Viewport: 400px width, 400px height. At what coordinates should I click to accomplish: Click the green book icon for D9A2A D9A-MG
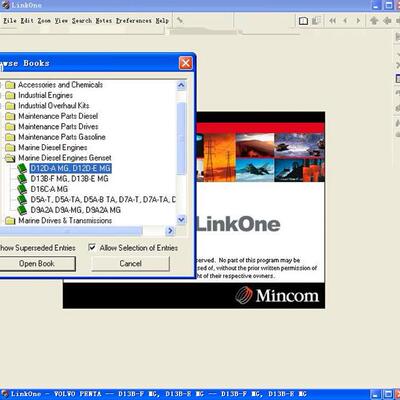pyautogui.click(x=22, y=210)
